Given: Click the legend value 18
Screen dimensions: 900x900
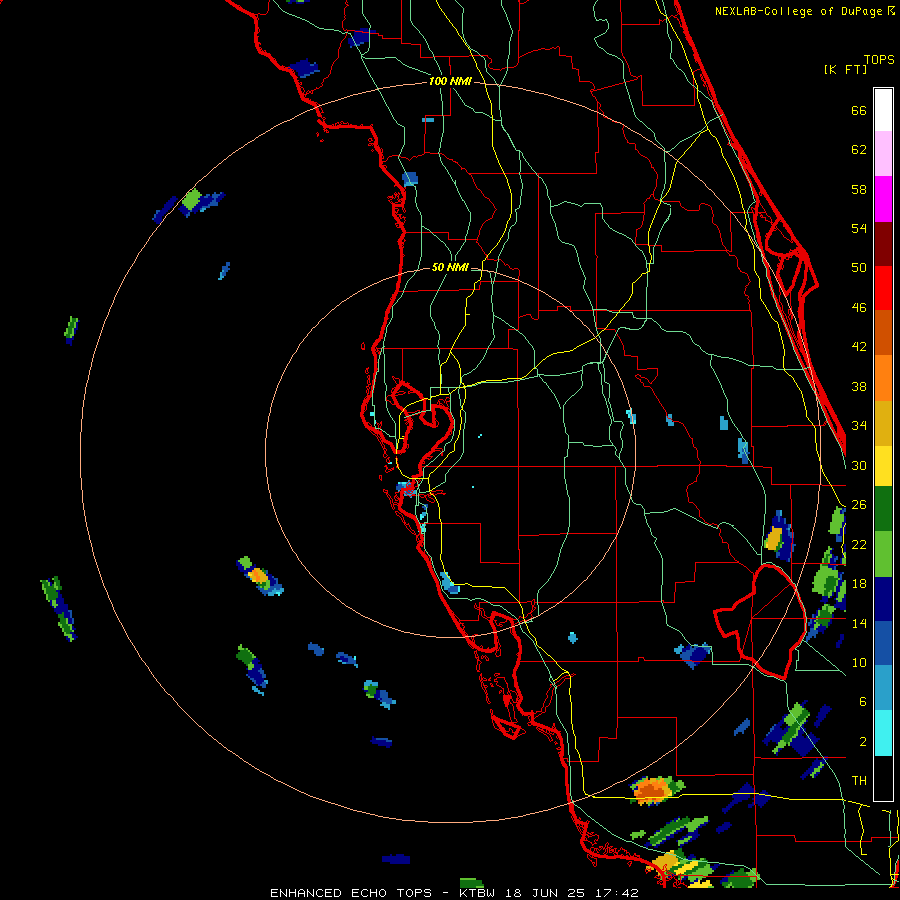Looking at the screenshot, I should [859, 584].
